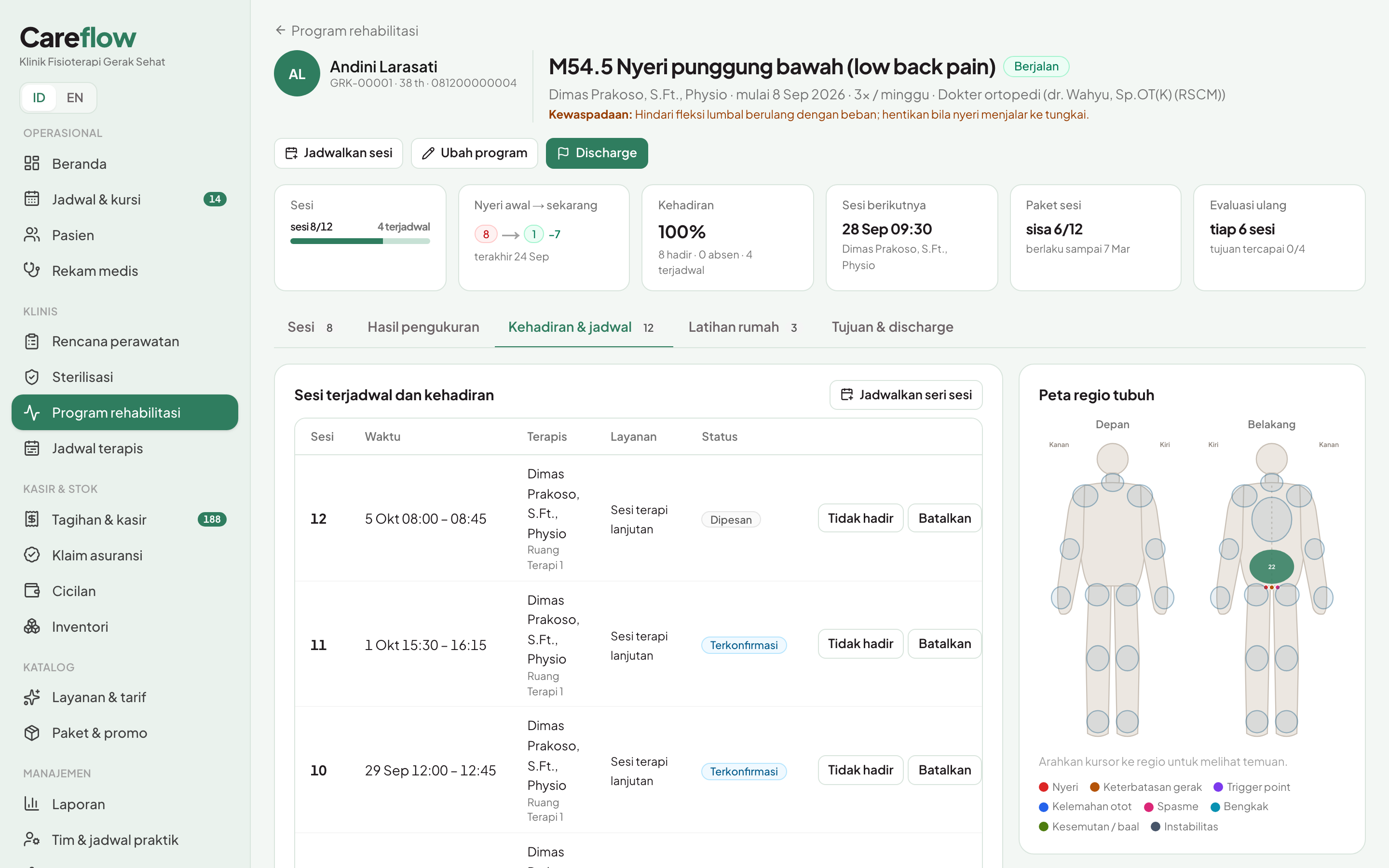Image resolution: width=1389 pixels, height=868 pixels.
Task: Click calendar icon on Jadwalkan seri sesi
Action: (846, 394)
